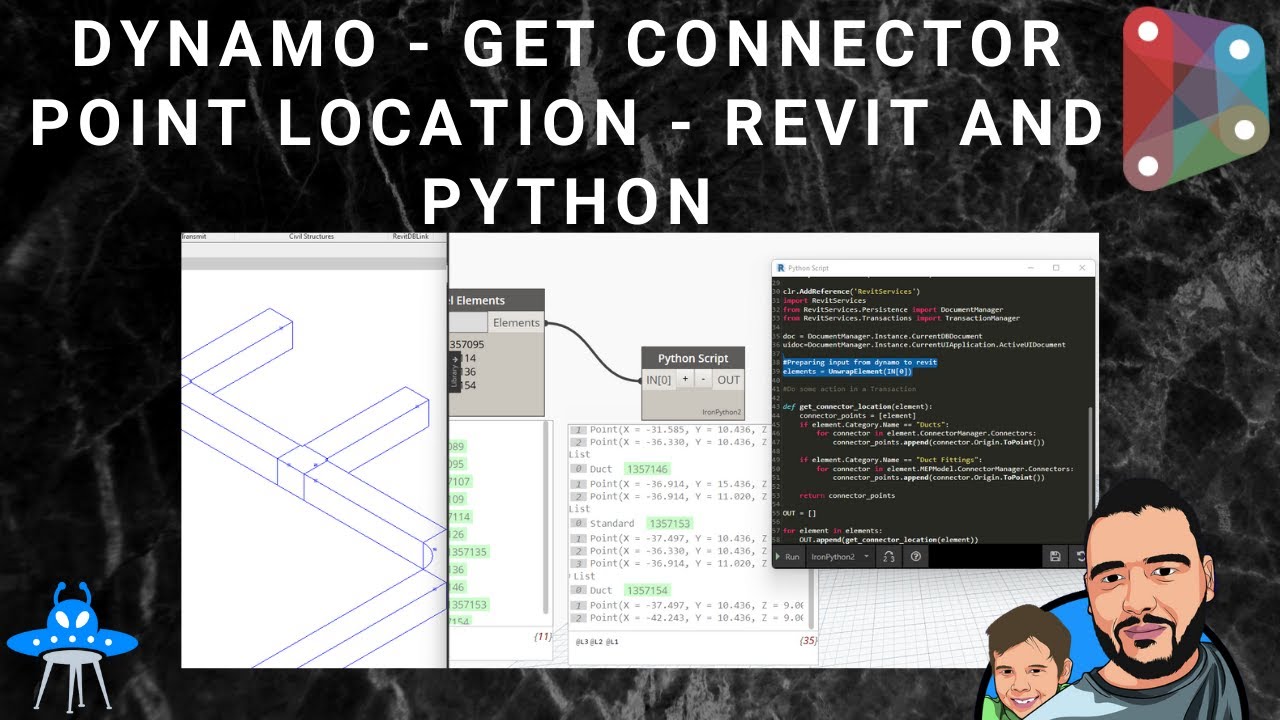Screen dimensions: 1280x720
Task: Click the Elements output port
Action: (x=516, y=322)
